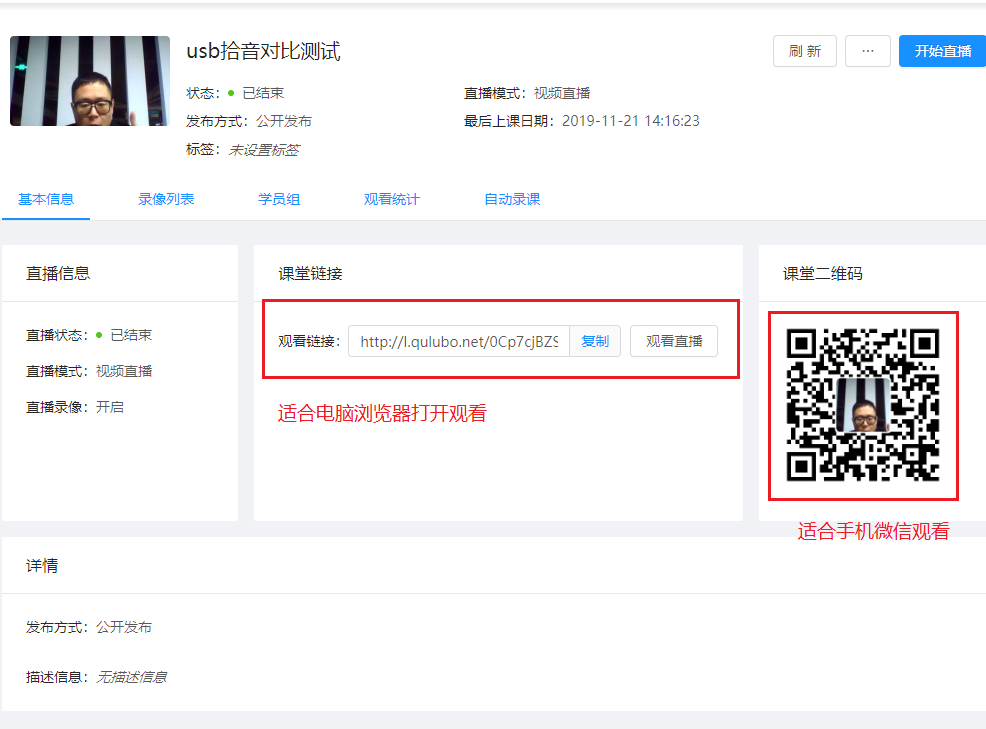Click the 直播状态 已结束 row
The image size is (986, 729).
[89, 335]
